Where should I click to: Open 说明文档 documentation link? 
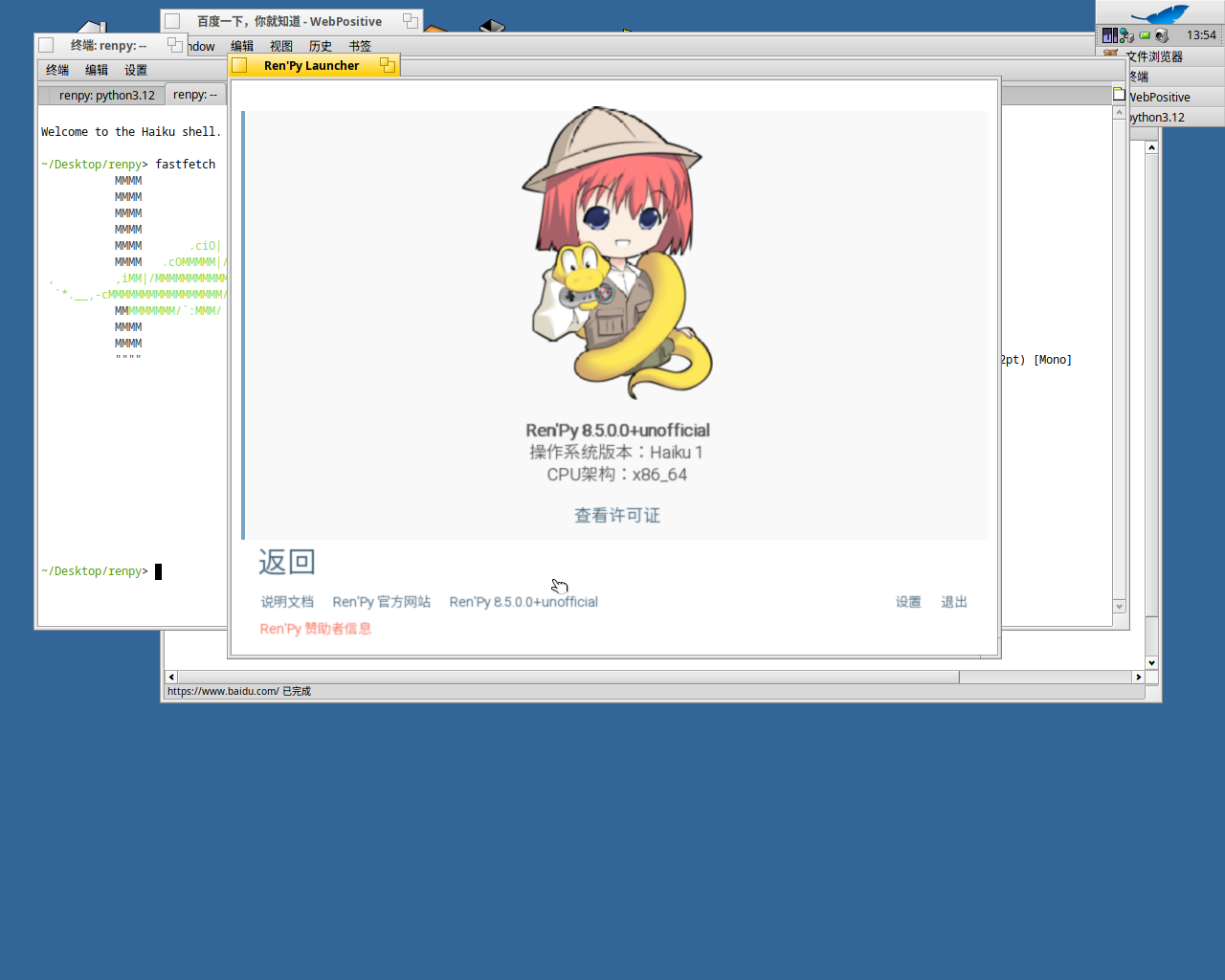pos(287,602)
